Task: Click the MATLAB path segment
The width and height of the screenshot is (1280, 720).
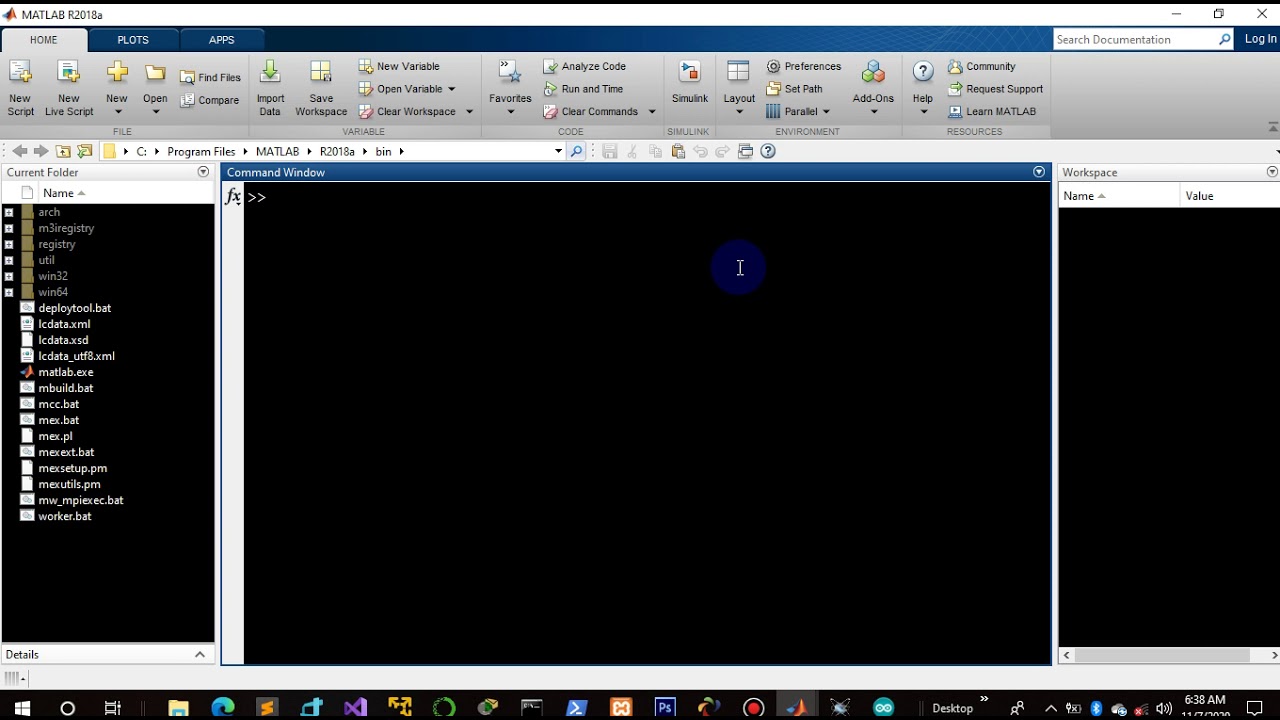Action: pos(277,151)
